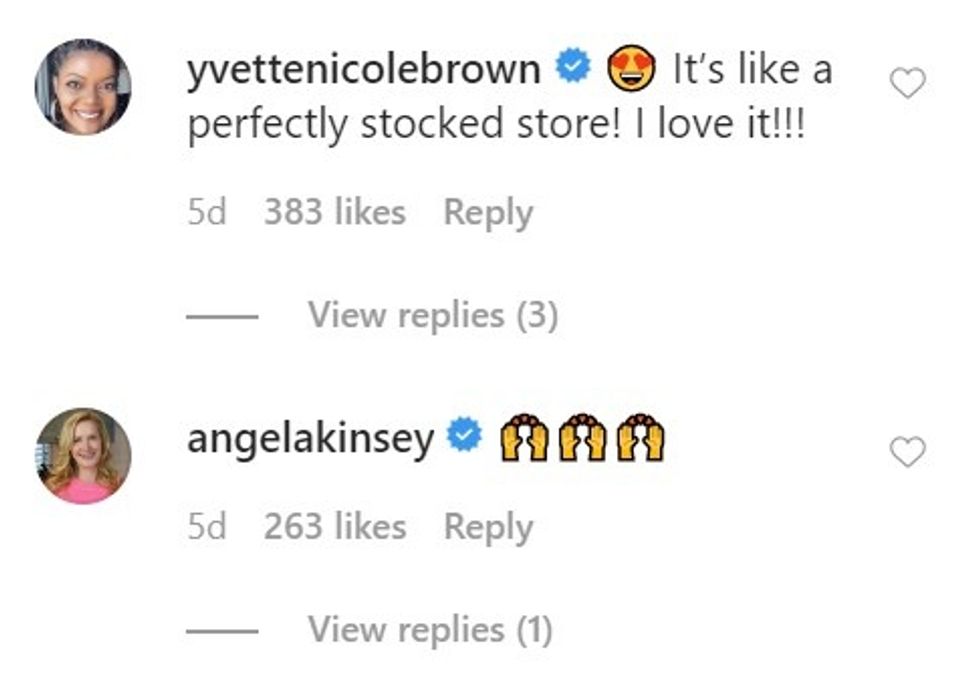Click the middle raised-hands emoji
The image size is (980, 700).
[x=582, y=438]
